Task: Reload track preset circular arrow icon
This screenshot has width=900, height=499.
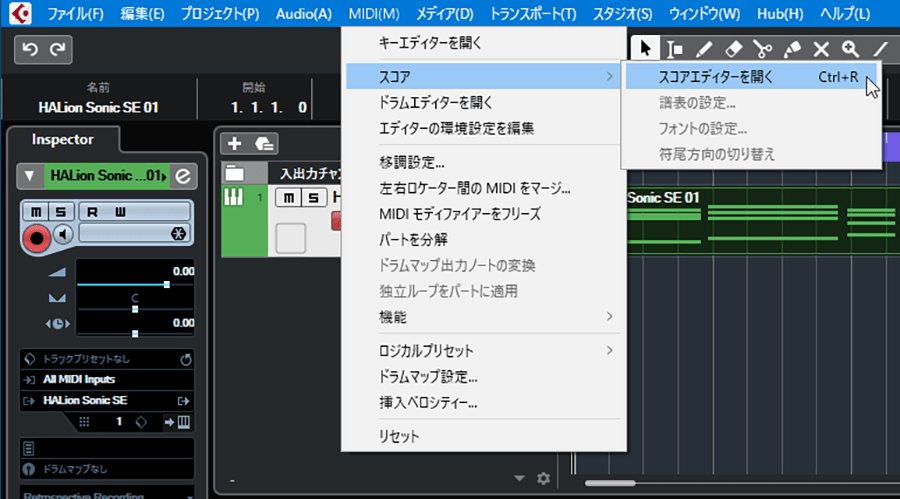Action: tap(185, 359)
